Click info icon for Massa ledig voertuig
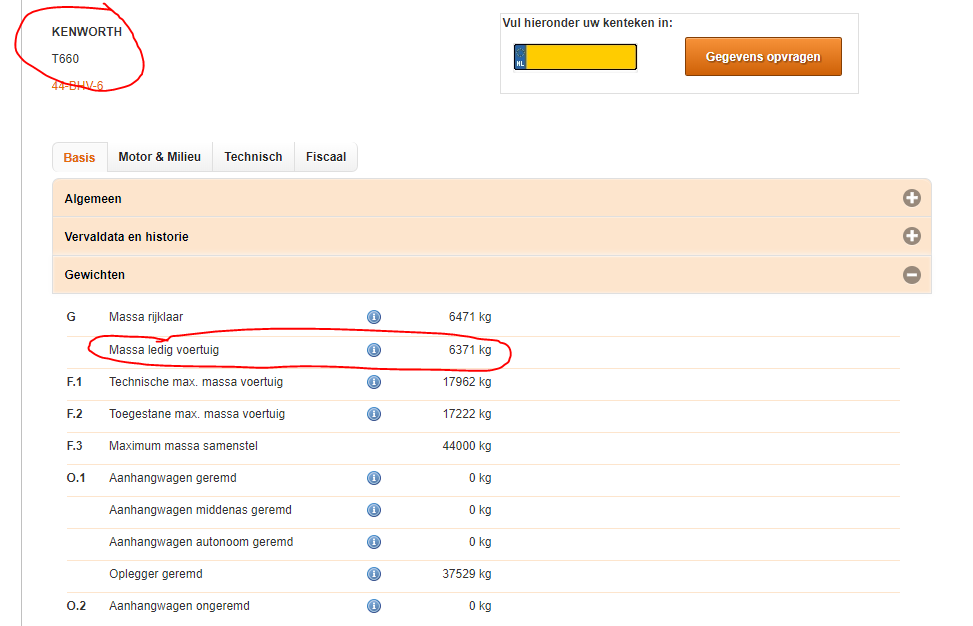Image resolution: width=973 pixels, height=626 pixels. point(374,350)
